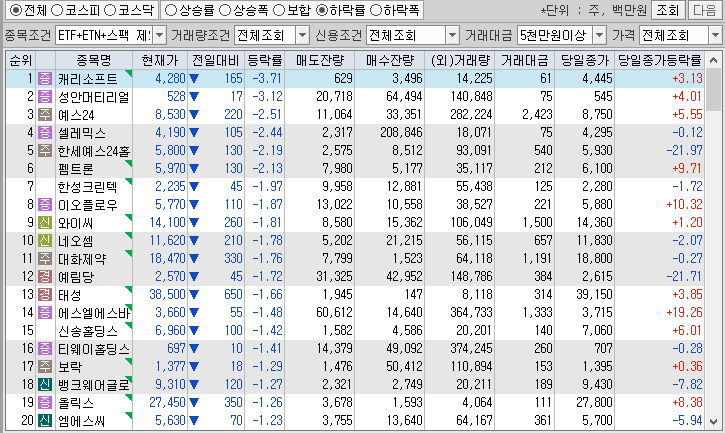Image resolution: width=725 pixels, height=433 pixels.
Task: Click the 다음 next button
Action: pyautogui.click(x=704, y=10)
